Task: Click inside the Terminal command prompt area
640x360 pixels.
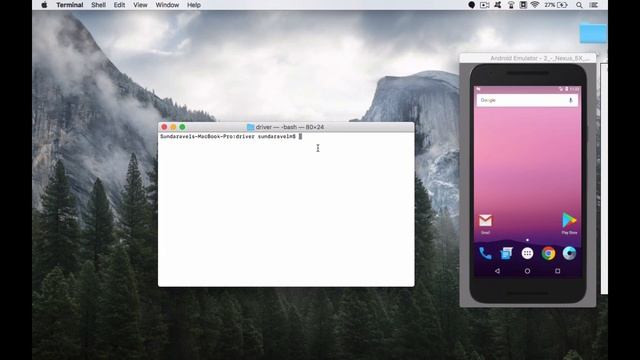Action: pyautogui.click(x=286, y=209)
